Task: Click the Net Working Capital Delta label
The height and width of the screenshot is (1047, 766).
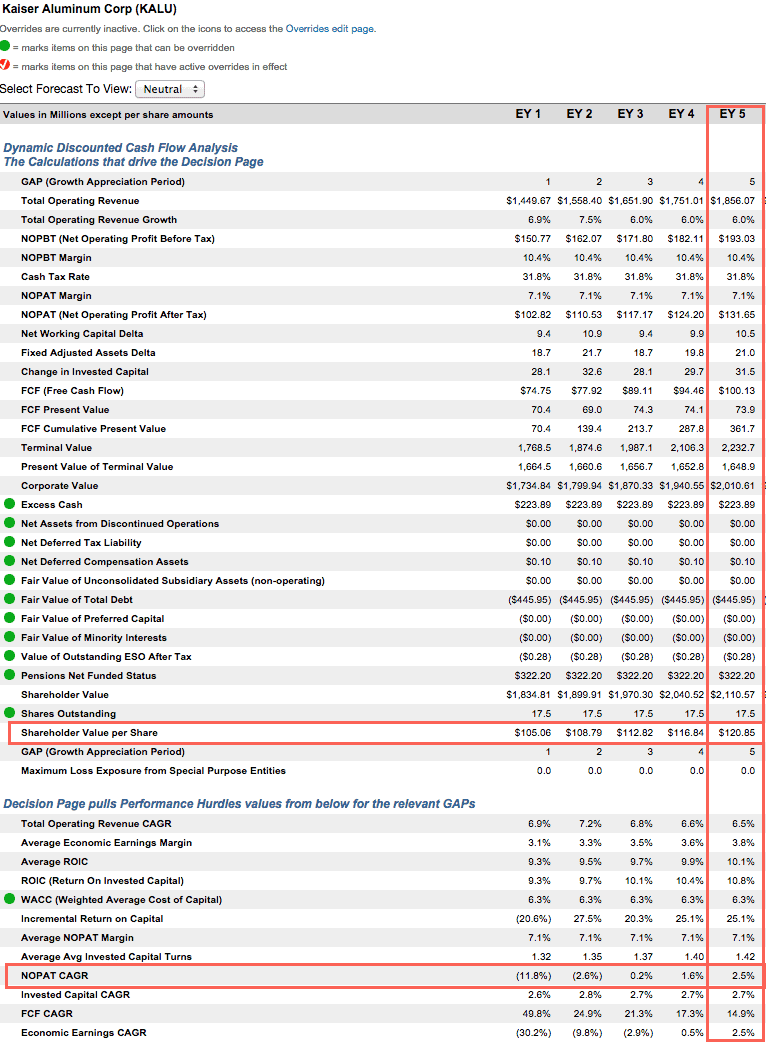Action: coord(81,333)
